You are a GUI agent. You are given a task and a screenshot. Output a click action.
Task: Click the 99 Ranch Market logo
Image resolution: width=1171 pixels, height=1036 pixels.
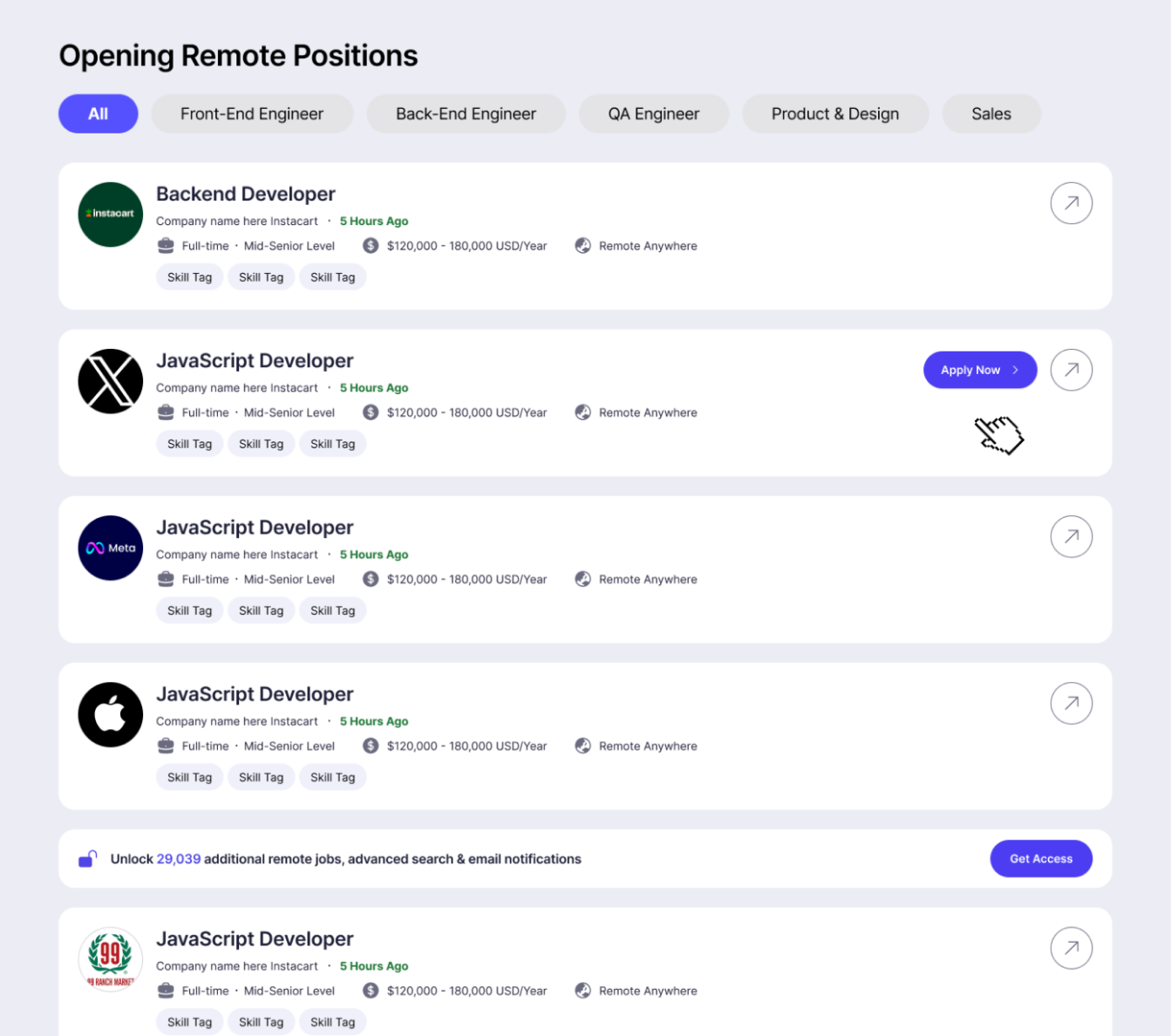111,959
